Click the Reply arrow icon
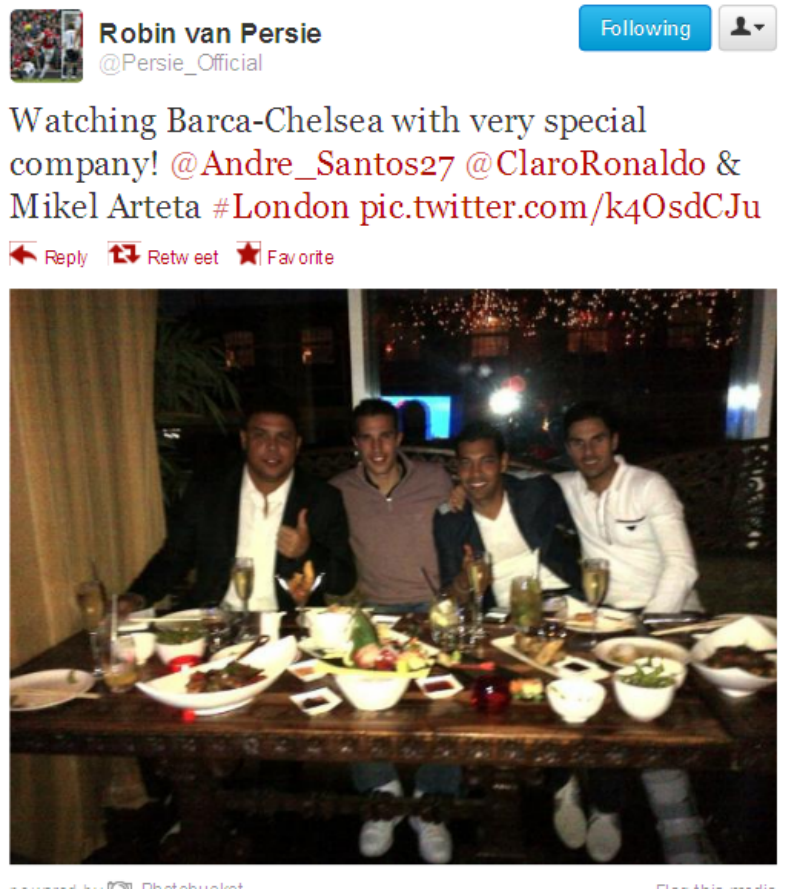The image size is (800, 889). point(23,254)
